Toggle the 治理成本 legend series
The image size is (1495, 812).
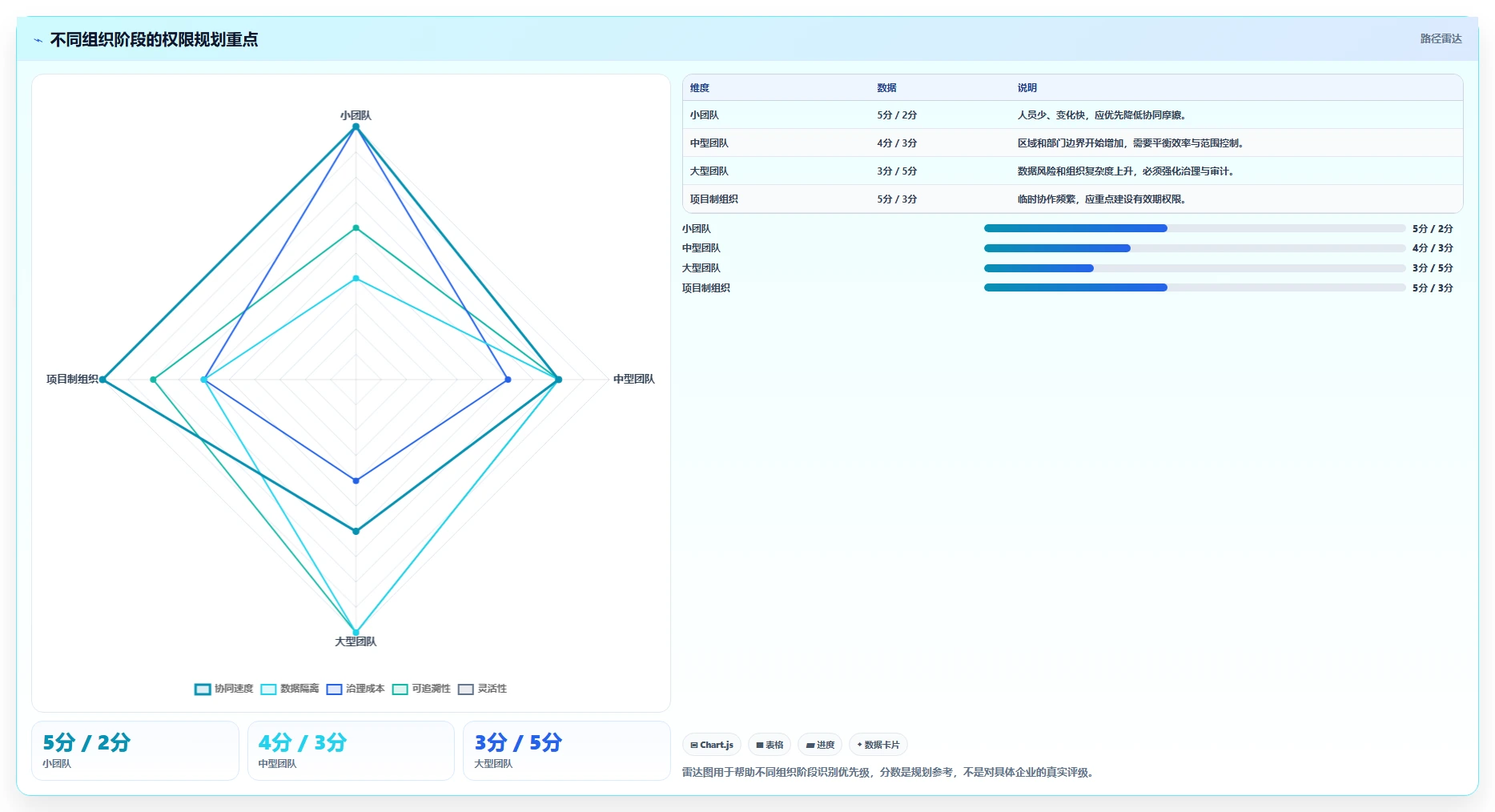tap(355, 689)
